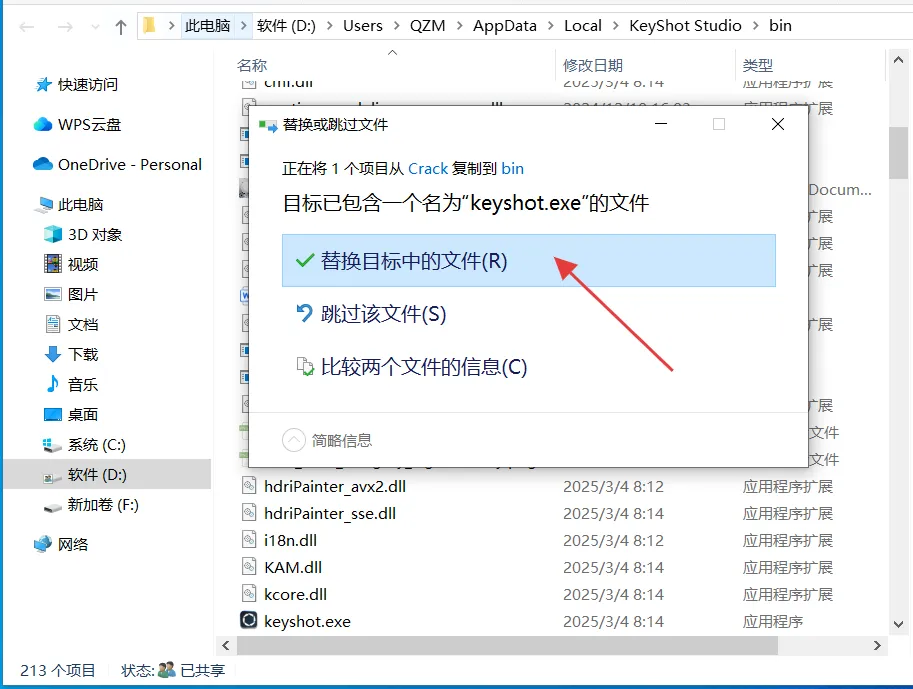Click QZM breadcrumb in address bar
This screenshot has height=689, width=913.
click(x=427, y=26)
